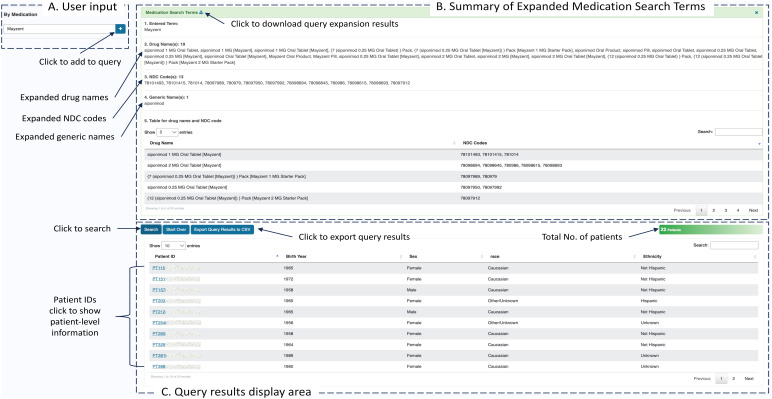Open patient PT329 record link

[x=159, y=344]
